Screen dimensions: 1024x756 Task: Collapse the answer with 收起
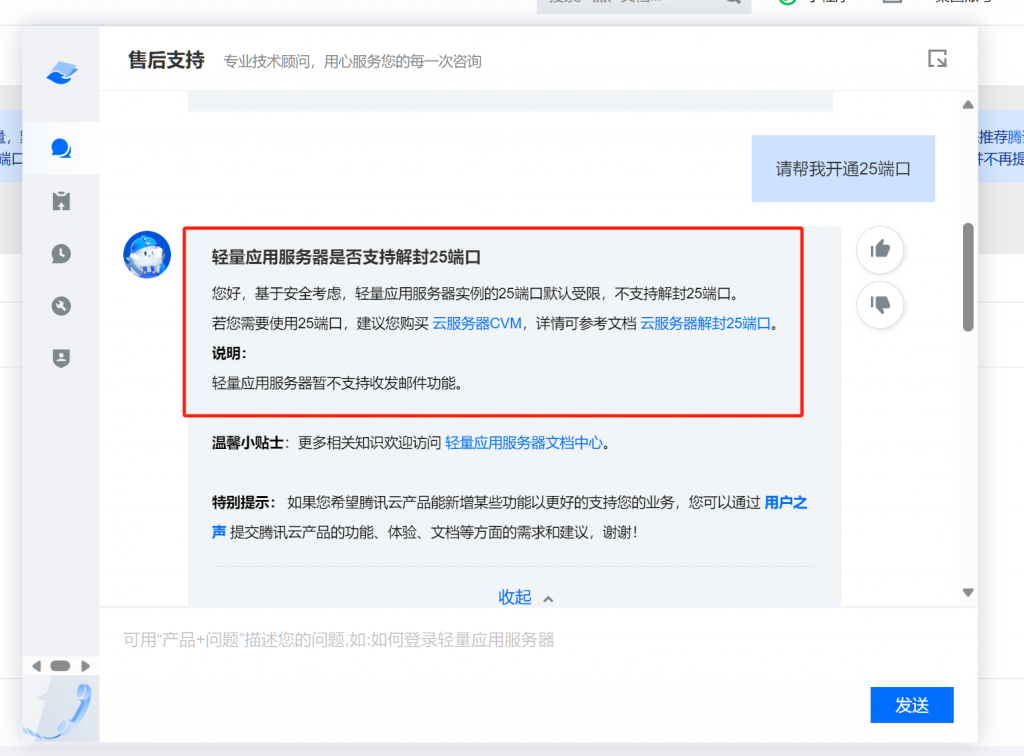(526, 597)
